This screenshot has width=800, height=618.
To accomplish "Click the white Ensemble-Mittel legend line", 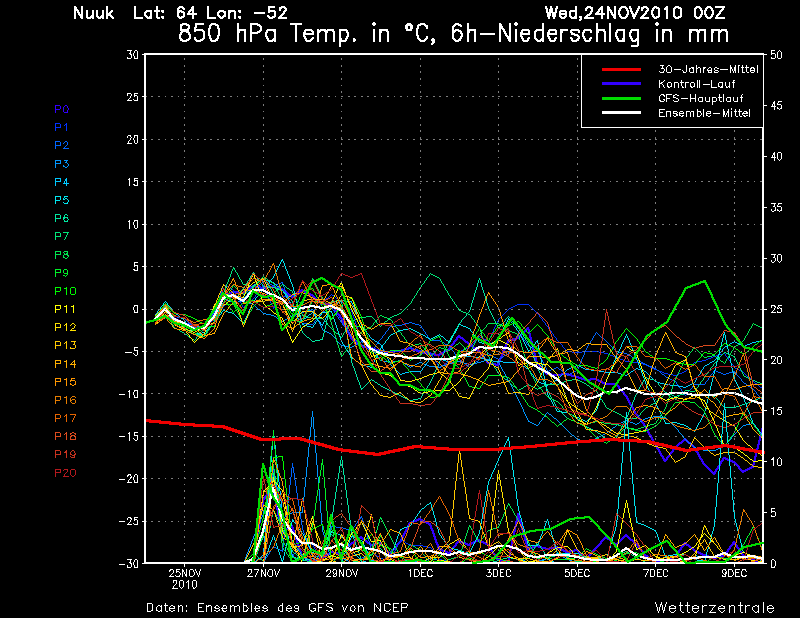I will [621, 113].
